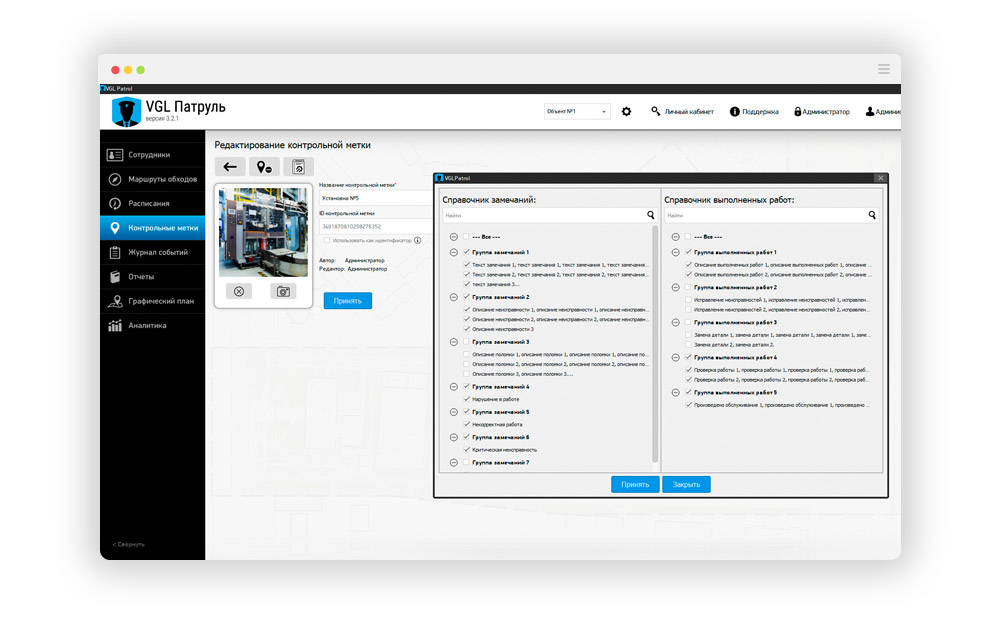Uncheck Некорректная работа
The height and width of the screenshot is (620, 999).
coord(466,424)
